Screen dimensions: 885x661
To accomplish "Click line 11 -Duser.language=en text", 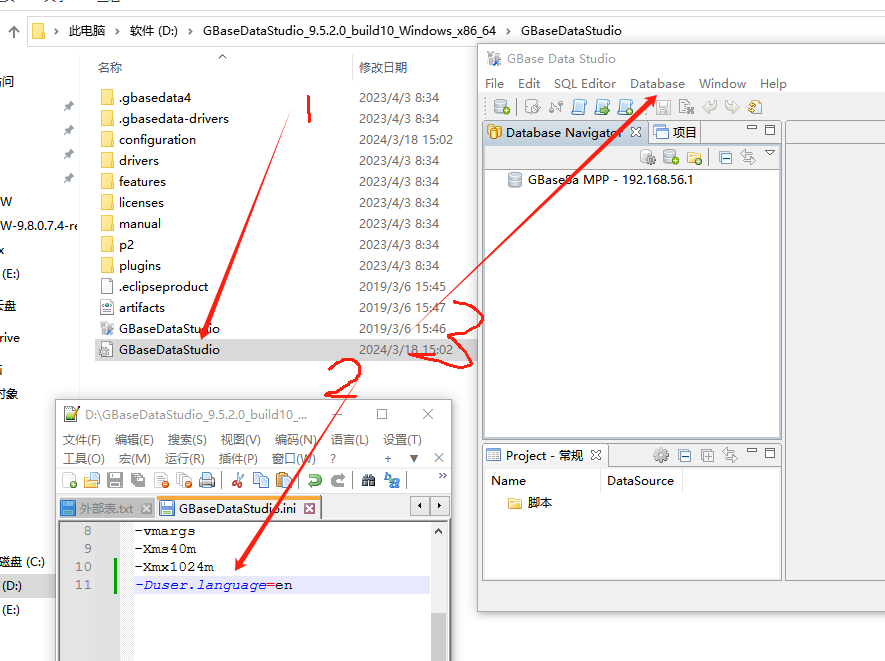I will (x=213, y=585).
